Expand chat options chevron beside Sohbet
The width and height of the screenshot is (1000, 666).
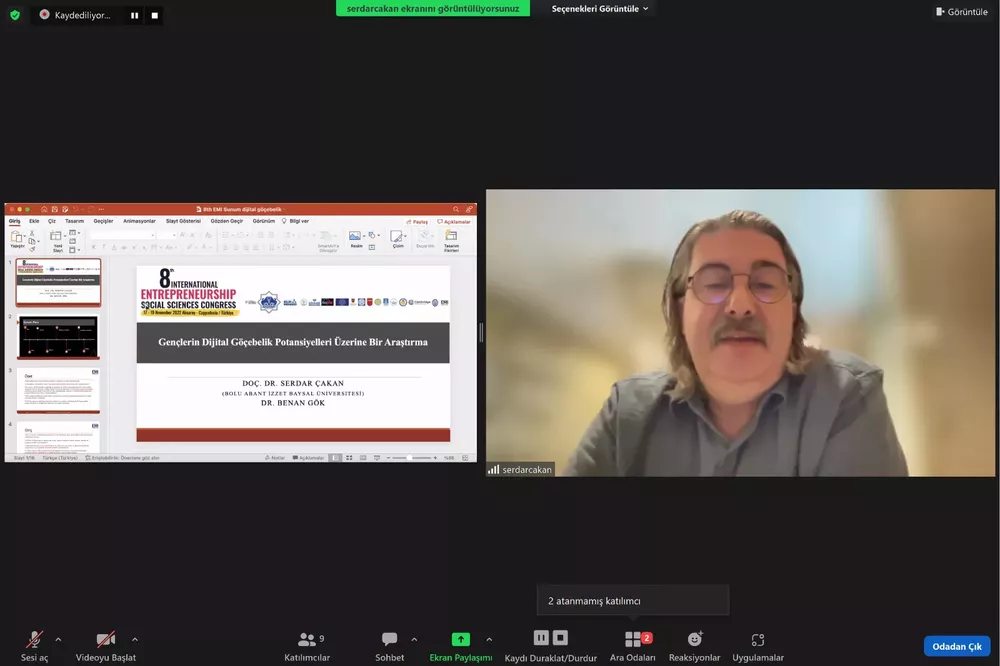pos(414,639)
